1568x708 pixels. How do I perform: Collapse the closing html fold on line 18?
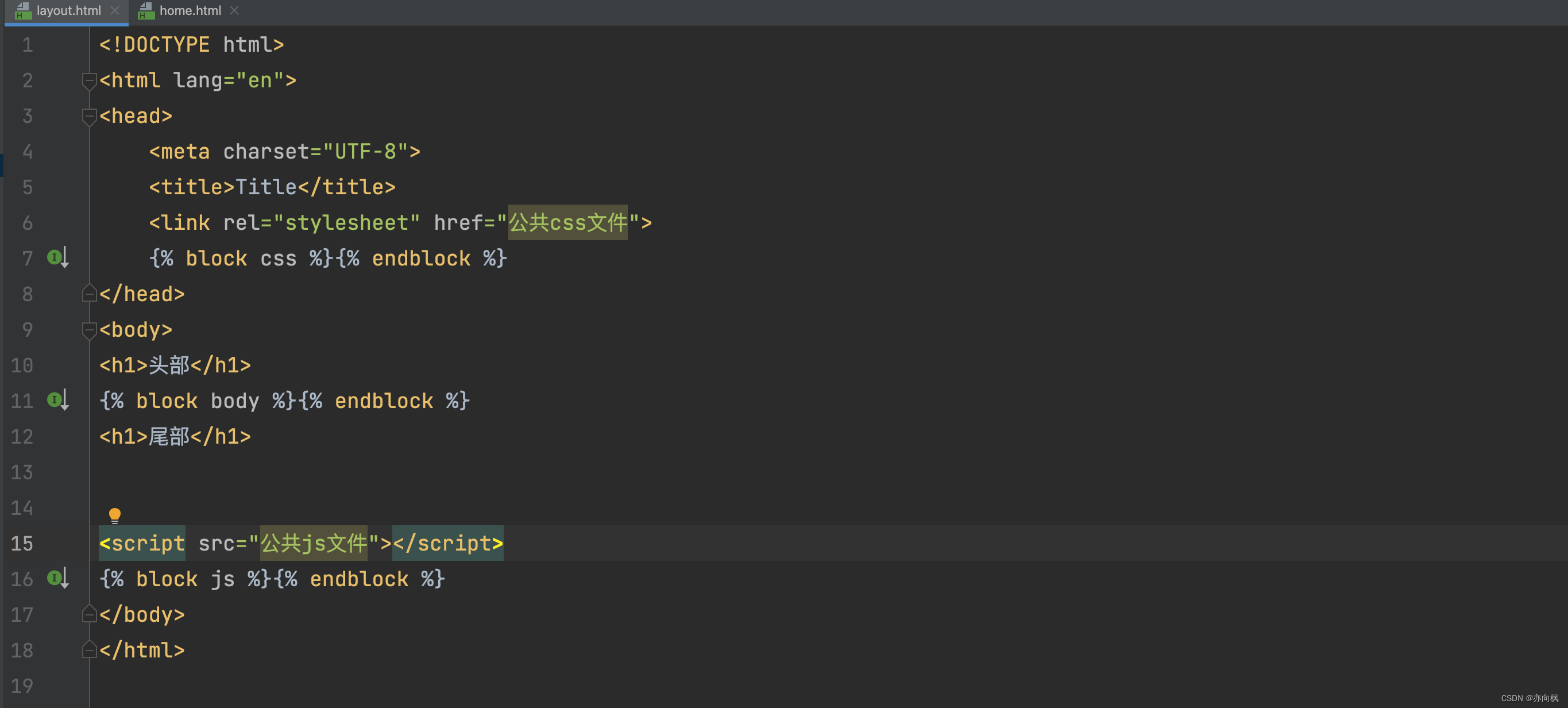coord(89,650)
